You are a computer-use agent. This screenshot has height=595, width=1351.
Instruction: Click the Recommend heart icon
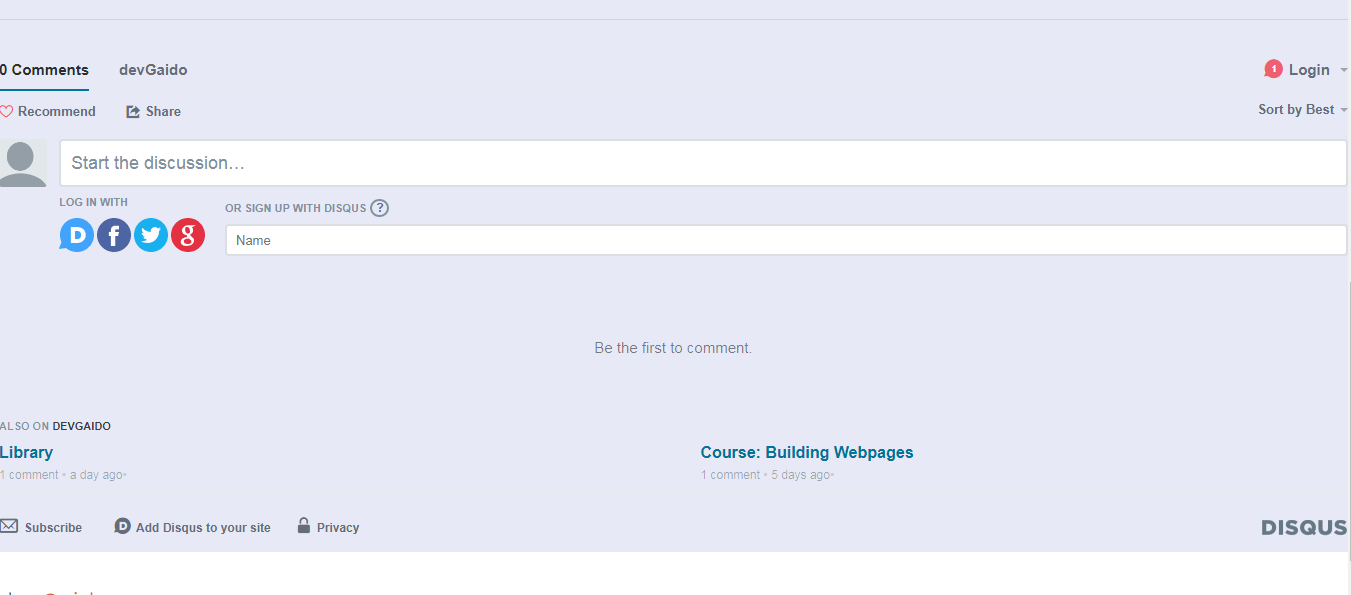(x=6, y=111)
